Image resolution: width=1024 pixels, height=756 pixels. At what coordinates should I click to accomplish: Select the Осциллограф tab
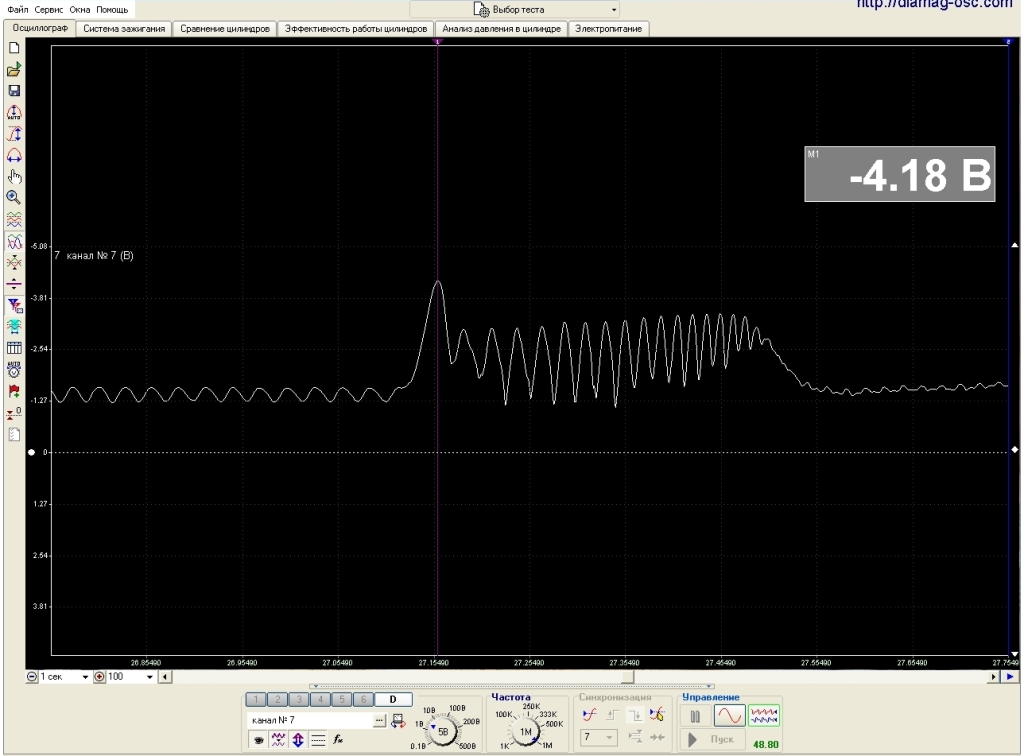tap(40, 28)
